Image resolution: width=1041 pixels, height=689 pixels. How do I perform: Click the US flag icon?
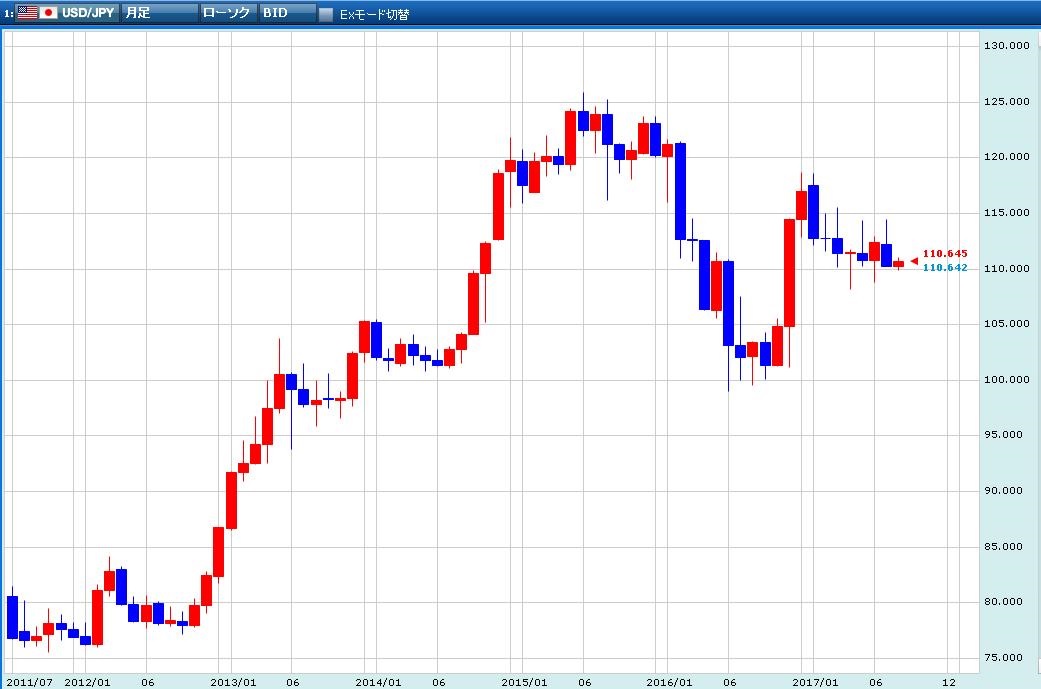(x=27, y=13)
